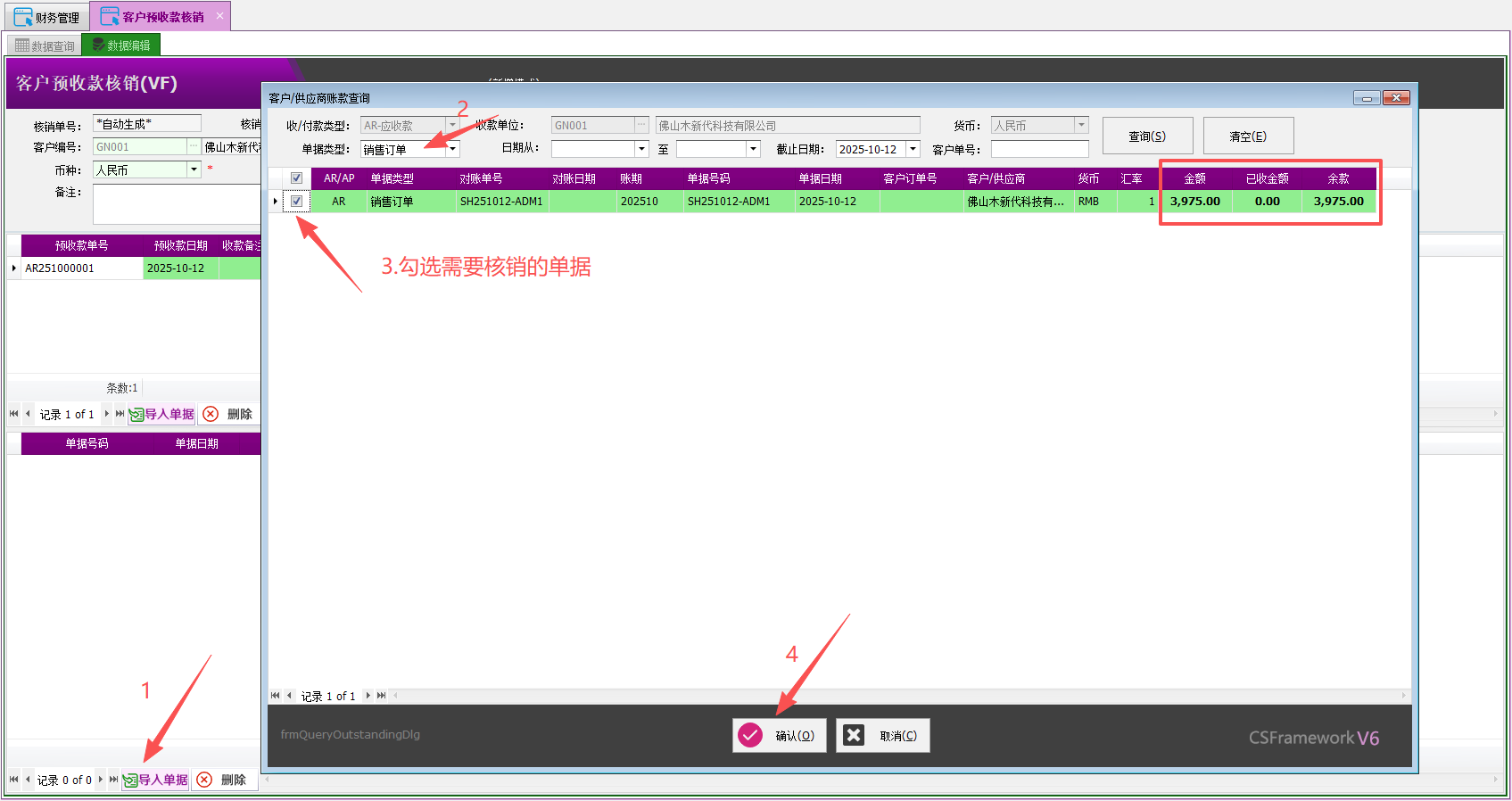
Task: Click ellipsis lookup button beside GN001 payer field
Action: (641, 126)
